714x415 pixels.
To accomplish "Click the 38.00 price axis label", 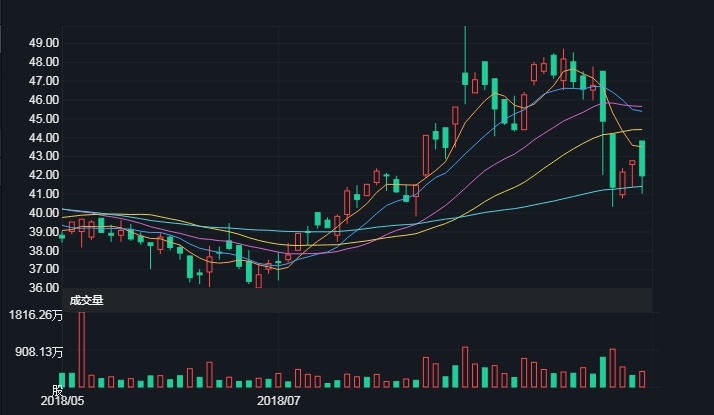I will 44,250.
